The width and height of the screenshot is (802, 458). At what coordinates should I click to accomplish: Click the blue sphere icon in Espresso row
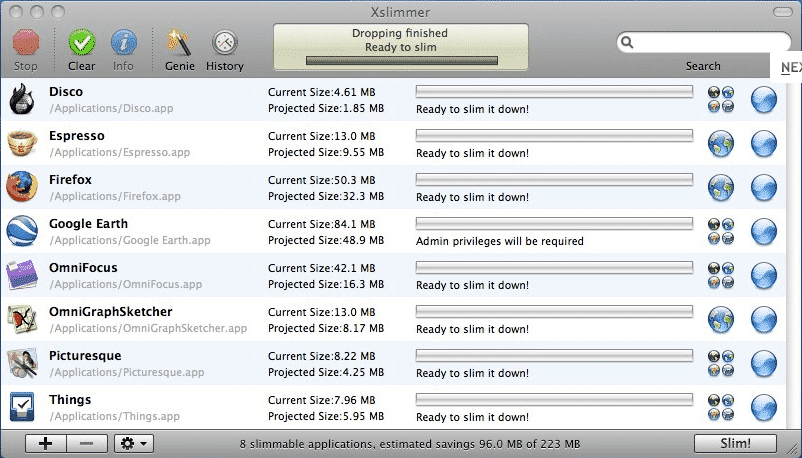[764, 144]
